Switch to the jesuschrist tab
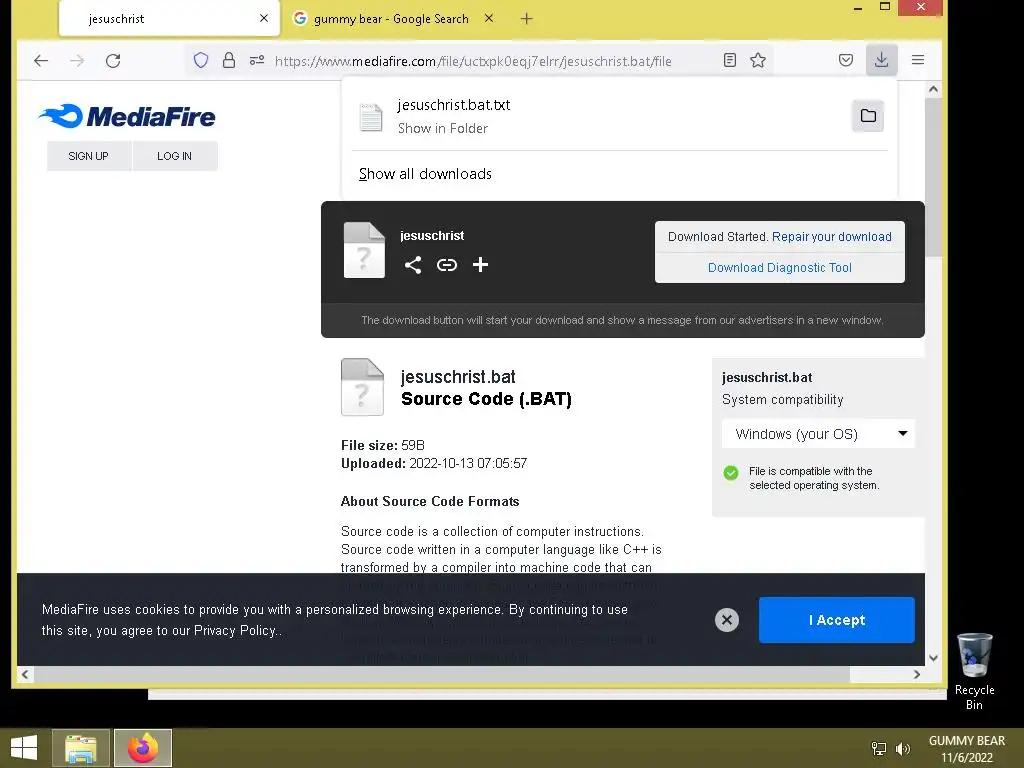The height and width of the screenshot is (768, 1024). tap(170, 18)
